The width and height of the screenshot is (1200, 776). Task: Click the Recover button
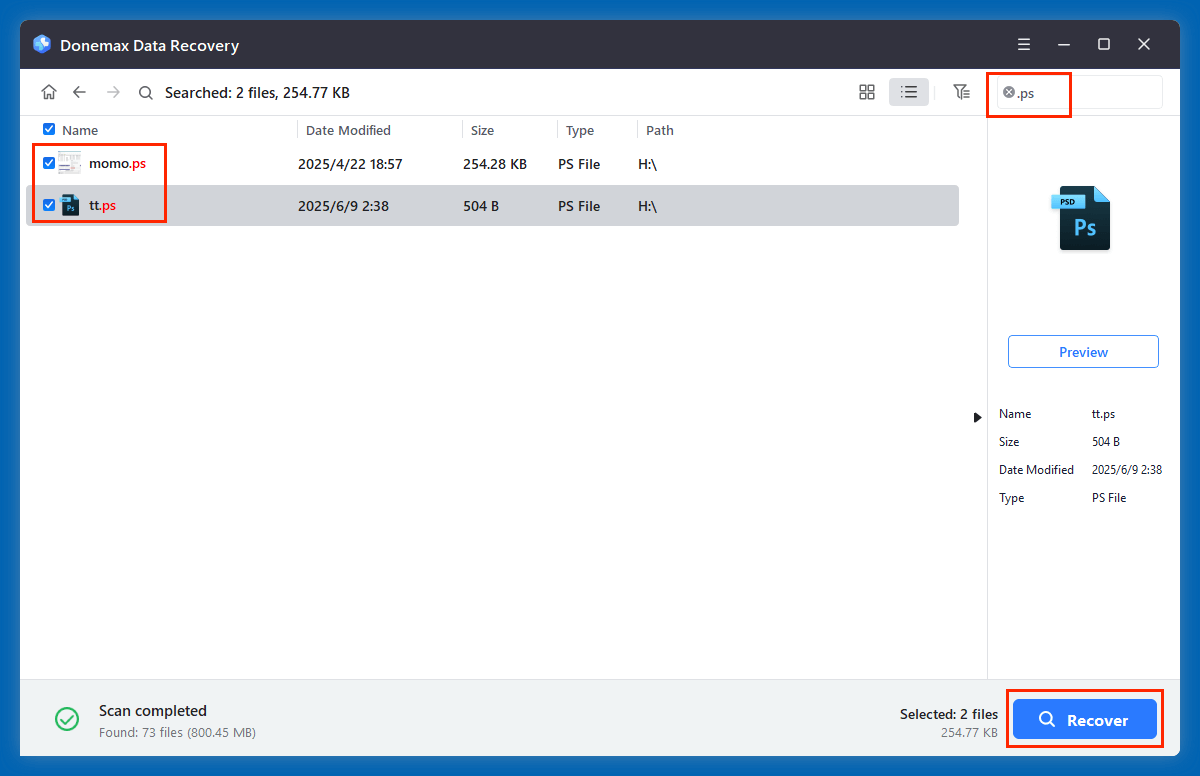tap(1084, 719)
